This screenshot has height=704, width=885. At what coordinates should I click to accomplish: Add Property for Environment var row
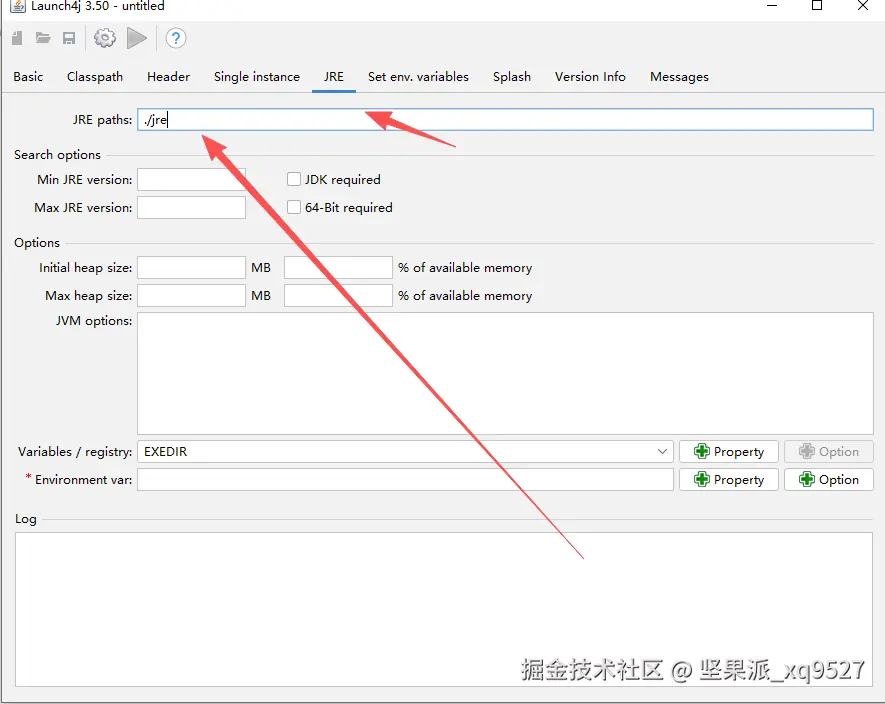[x=729, y=480]
